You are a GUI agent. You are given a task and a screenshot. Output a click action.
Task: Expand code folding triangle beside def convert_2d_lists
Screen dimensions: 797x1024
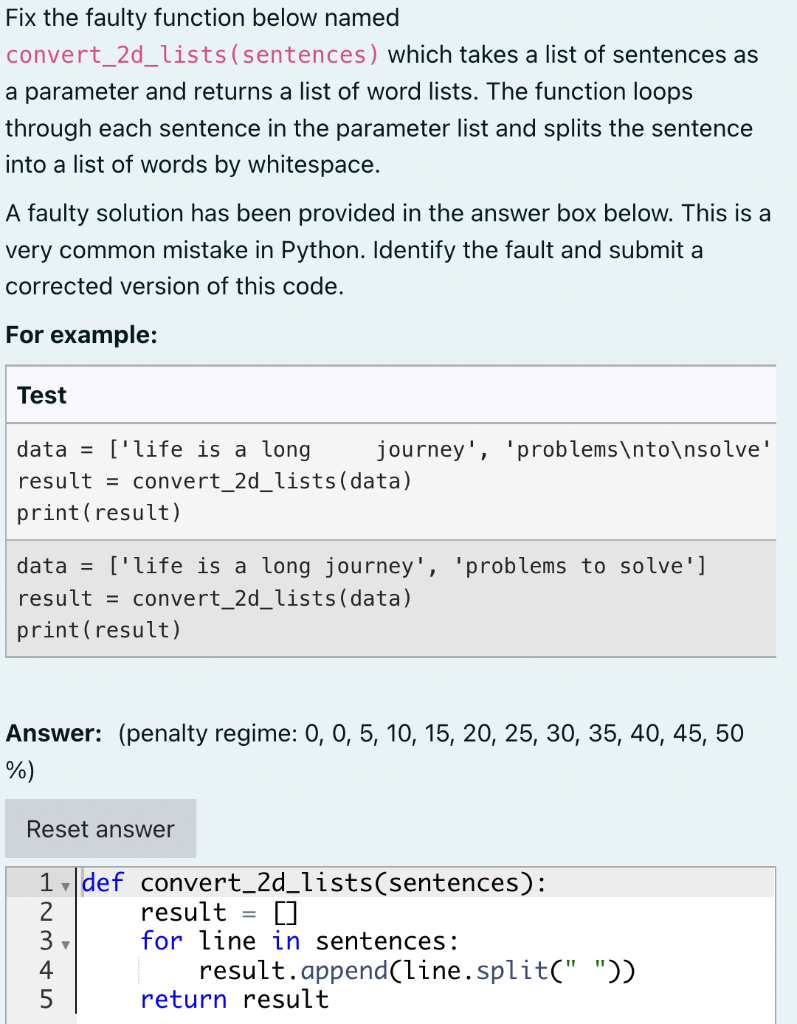tap(63, 886)
